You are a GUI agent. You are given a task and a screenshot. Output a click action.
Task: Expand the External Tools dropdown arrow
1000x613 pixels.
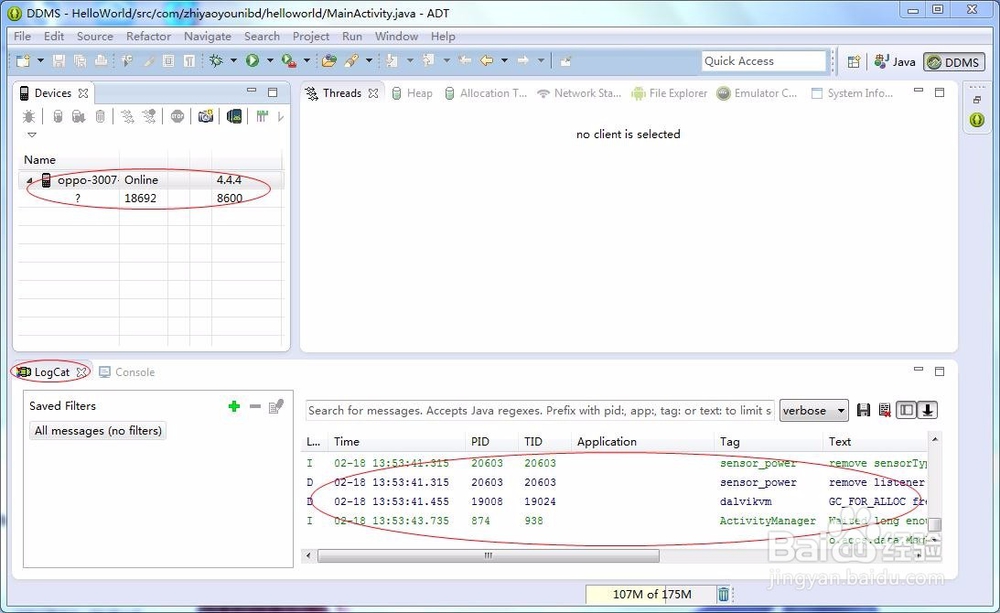point(307,61)
